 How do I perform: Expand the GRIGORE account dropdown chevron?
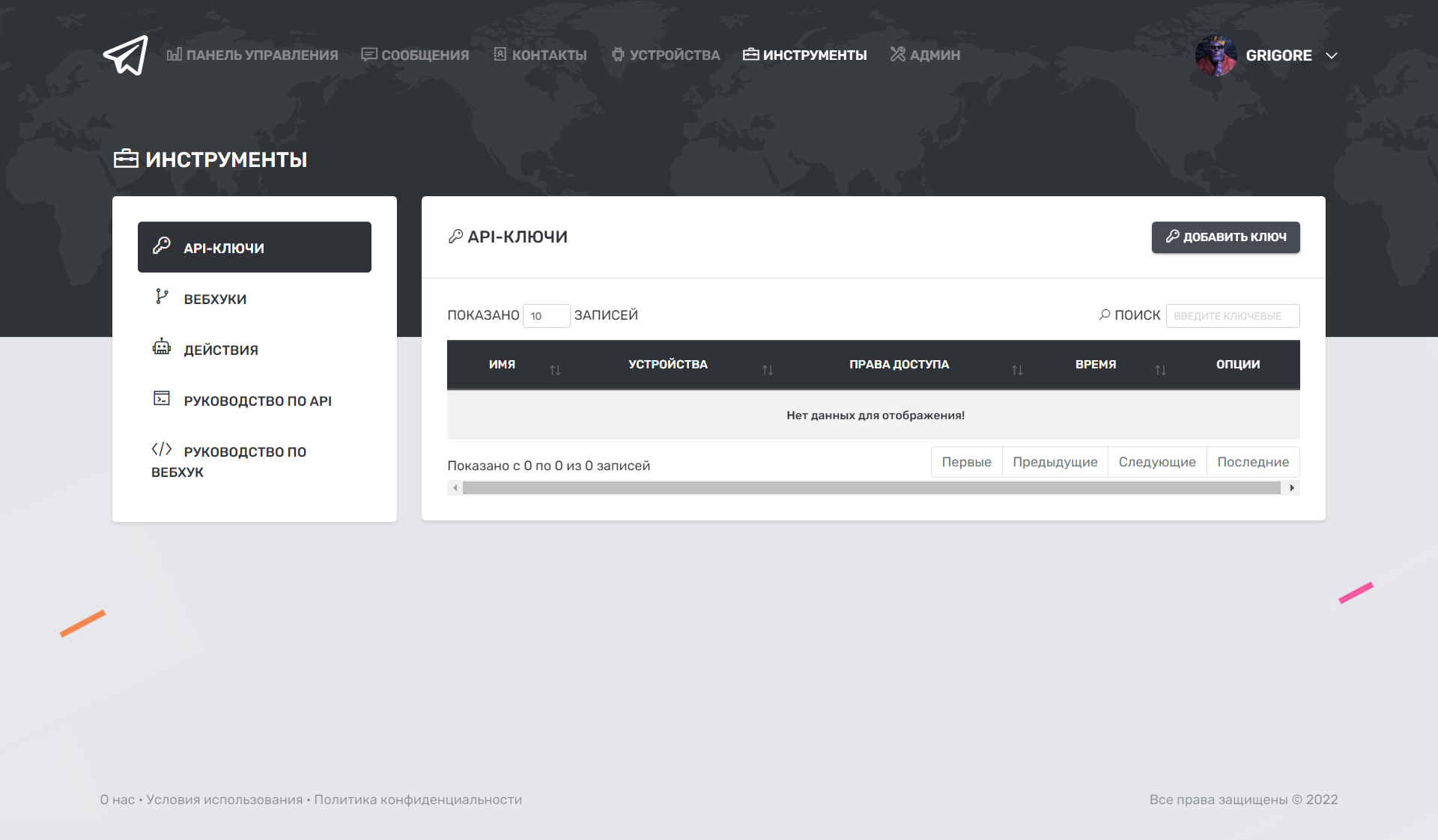tap(1332, 56)
